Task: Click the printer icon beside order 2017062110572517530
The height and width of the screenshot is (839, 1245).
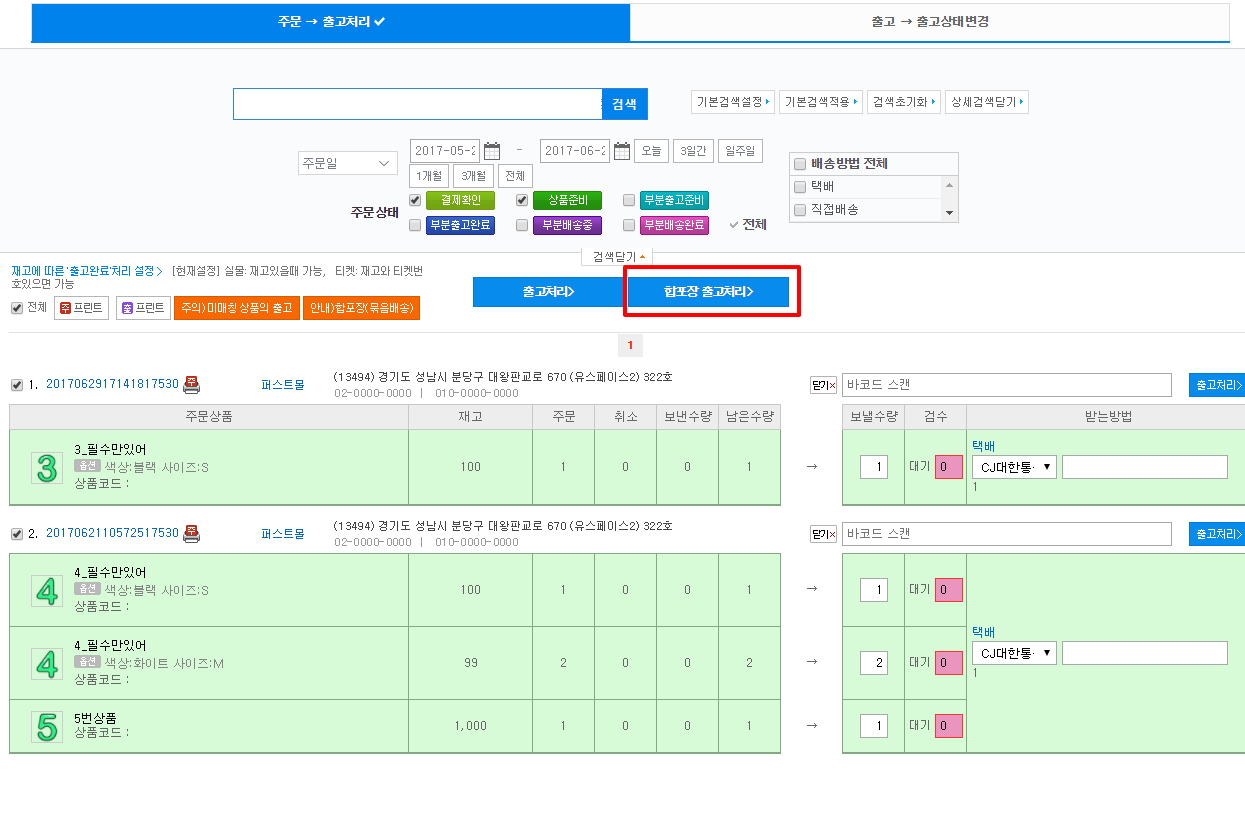Action: click(x=191, y=533)
